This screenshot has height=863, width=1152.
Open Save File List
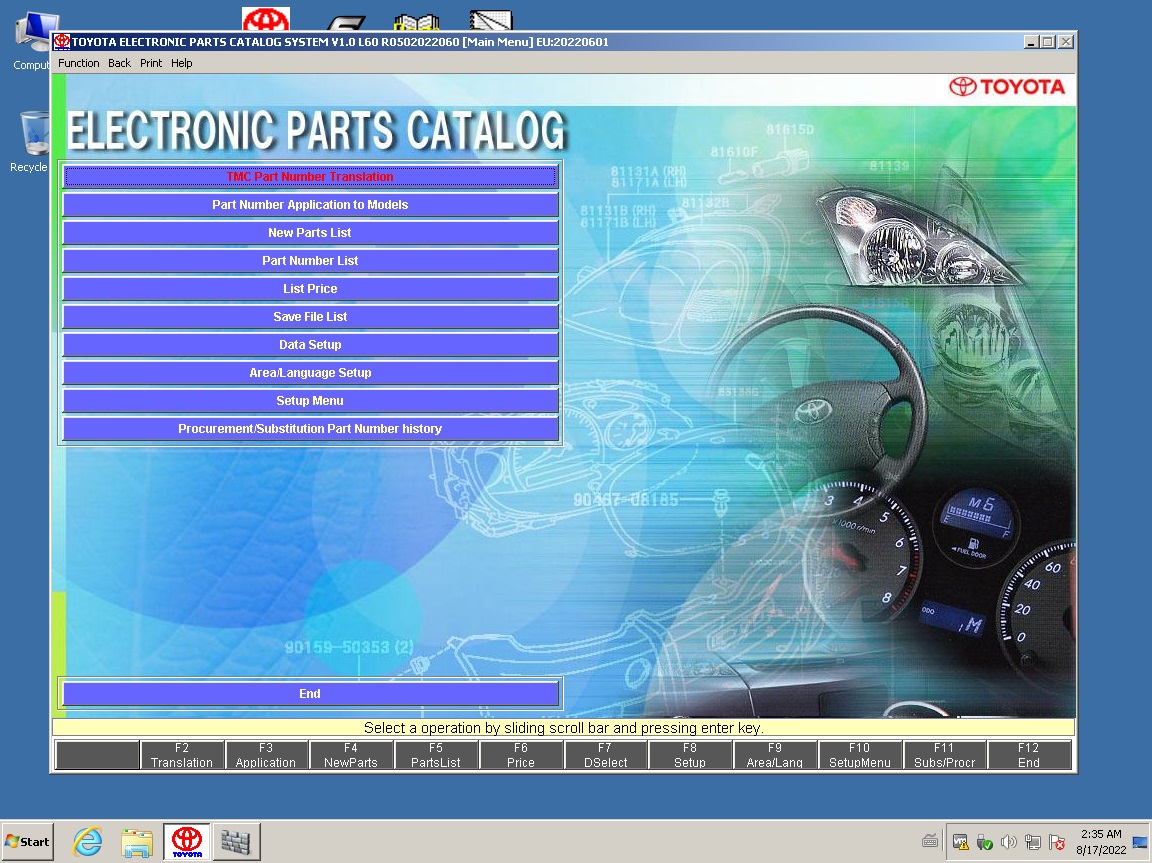[x=310, y=317]
